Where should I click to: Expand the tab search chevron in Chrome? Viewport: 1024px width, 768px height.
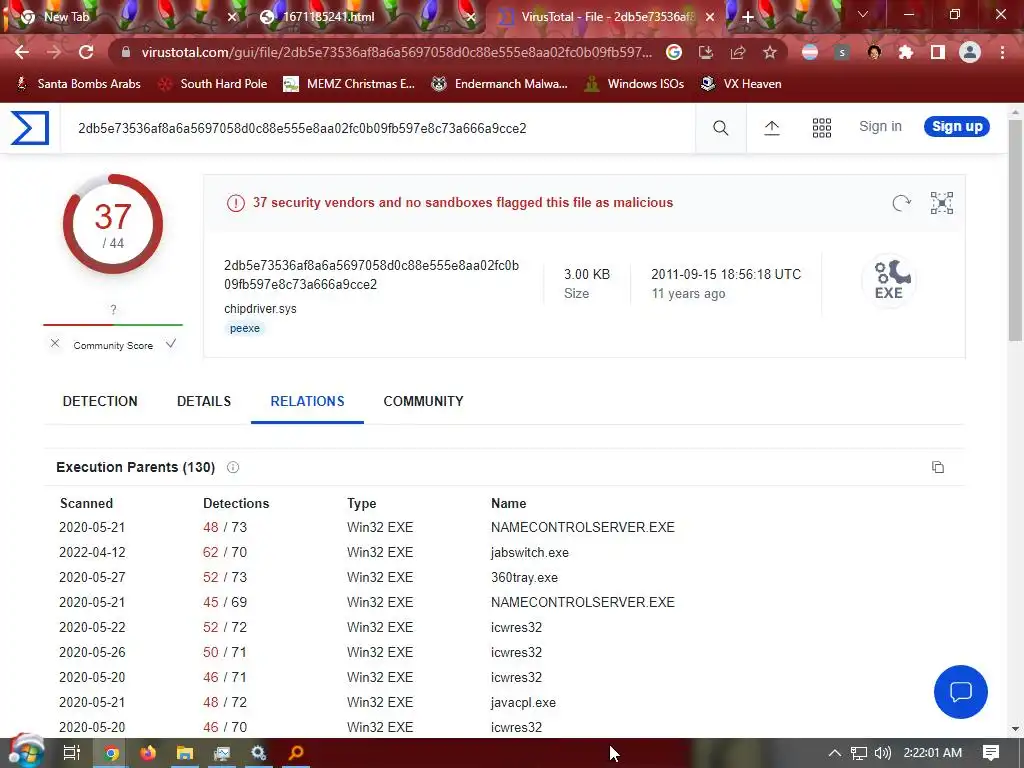(862, 14)
